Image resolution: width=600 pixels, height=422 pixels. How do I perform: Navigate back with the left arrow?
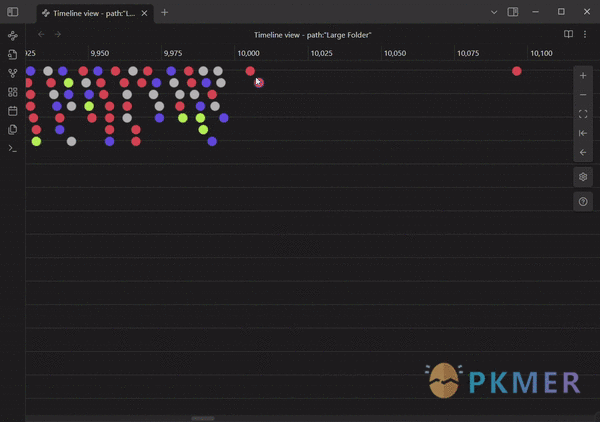41,34
